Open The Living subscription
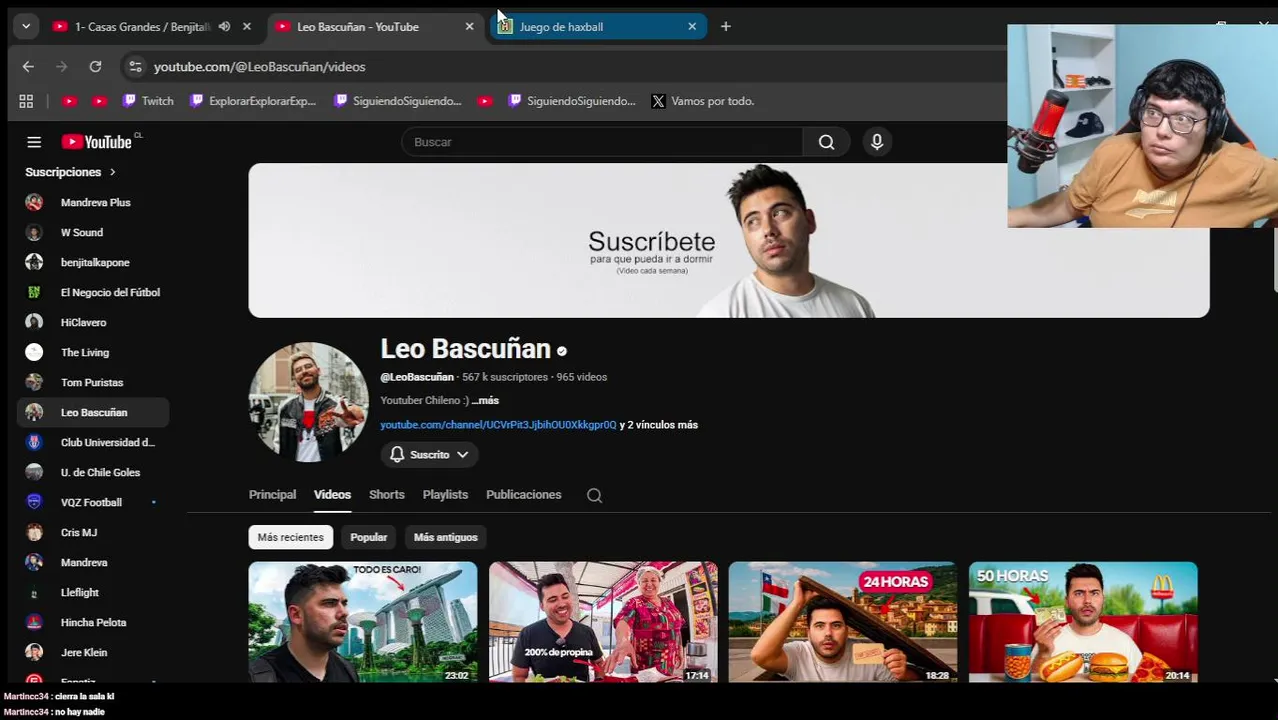The width and height of the screenshot is (1278, 720). (x=93, y=352)
